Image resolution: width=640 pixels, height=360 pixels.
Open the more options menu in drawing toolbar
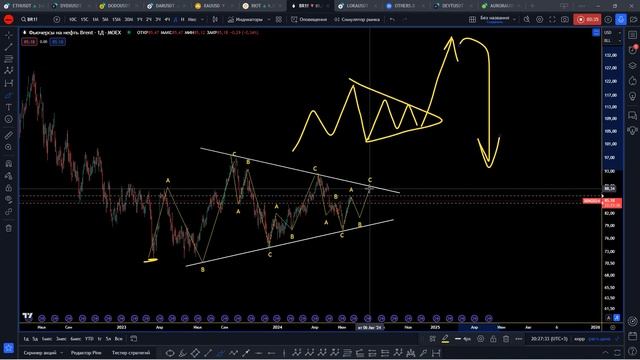[x=519, y=339]
